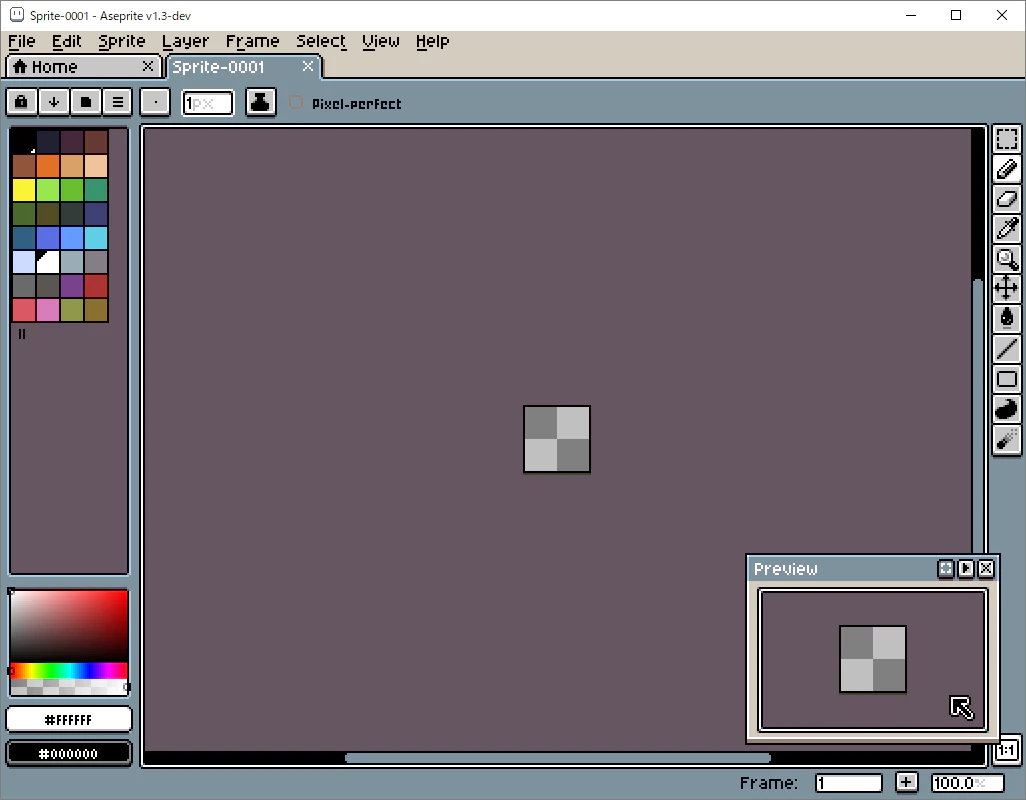Close the Preview window
The width and height of the screenshot is (1026, 800).
(986, 568)
